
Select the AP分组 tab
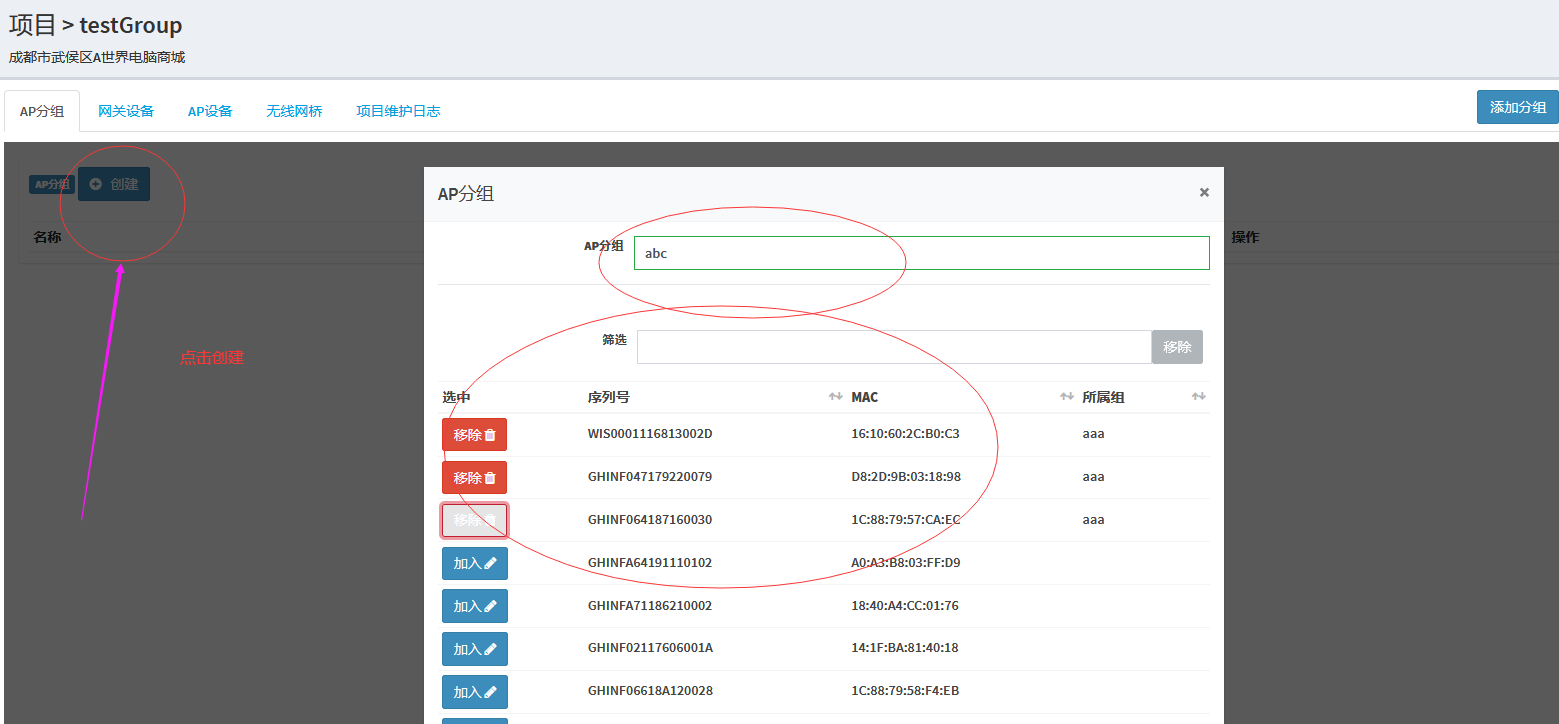pos(42,111)
